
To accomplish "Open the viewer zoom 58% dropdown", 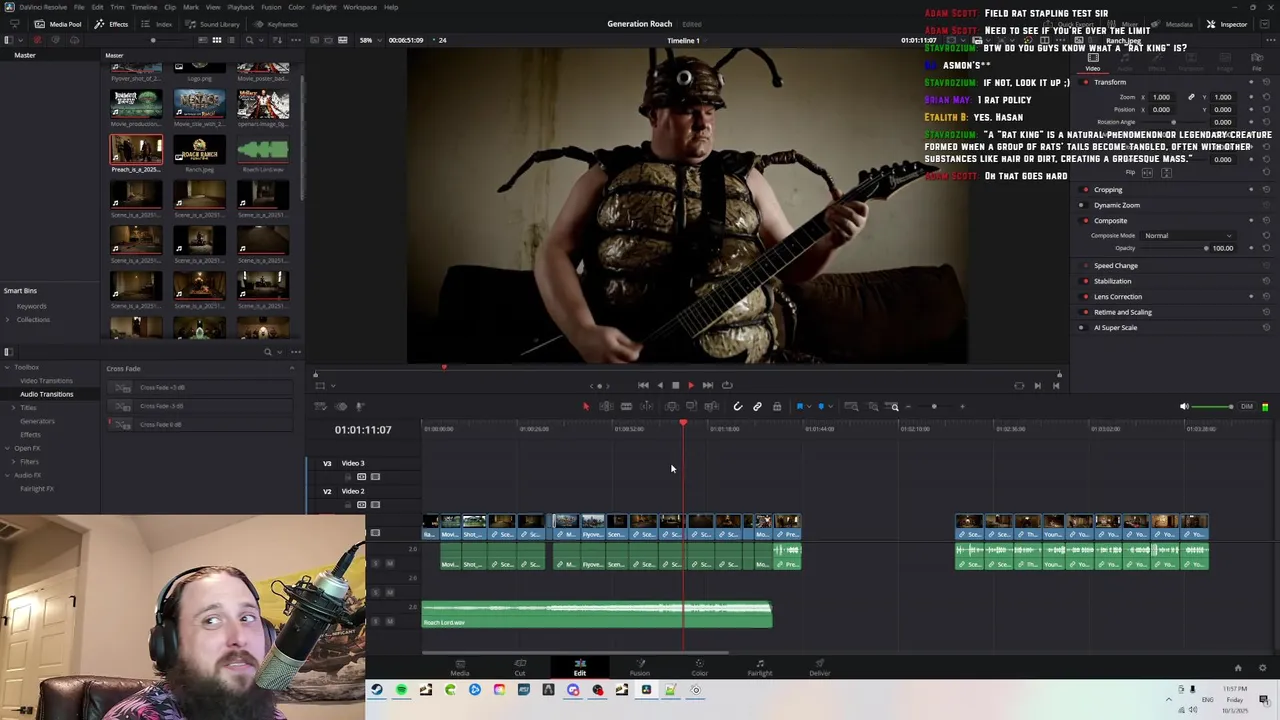I will point(369,40).
